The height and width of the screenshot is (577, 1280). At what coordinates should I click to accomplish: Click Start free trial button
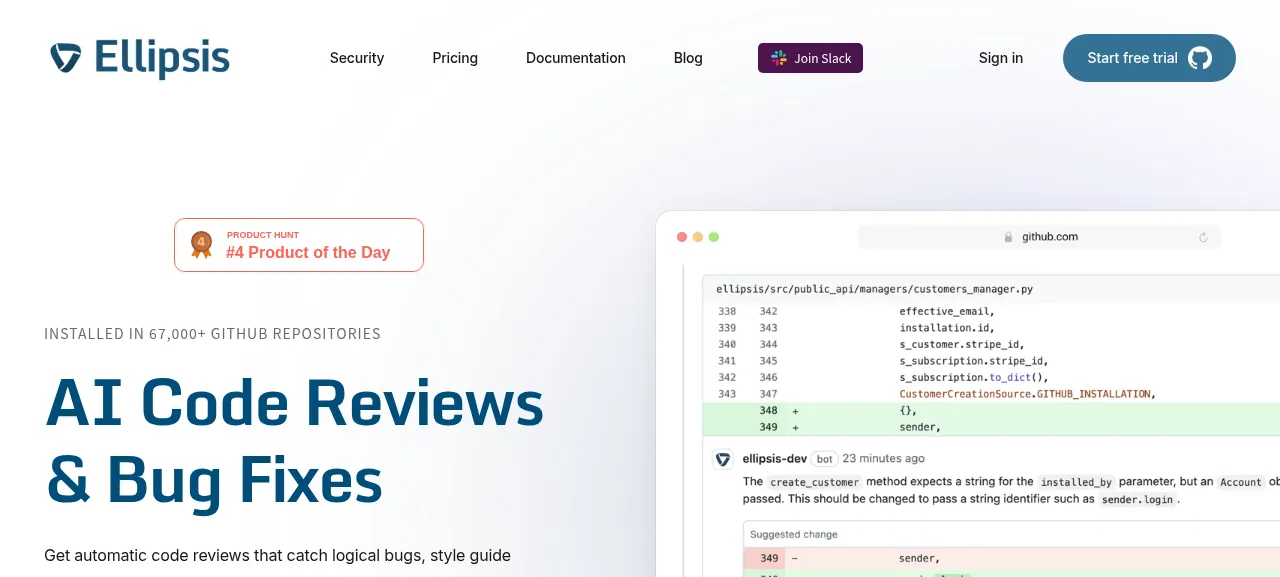point(1149,58)
